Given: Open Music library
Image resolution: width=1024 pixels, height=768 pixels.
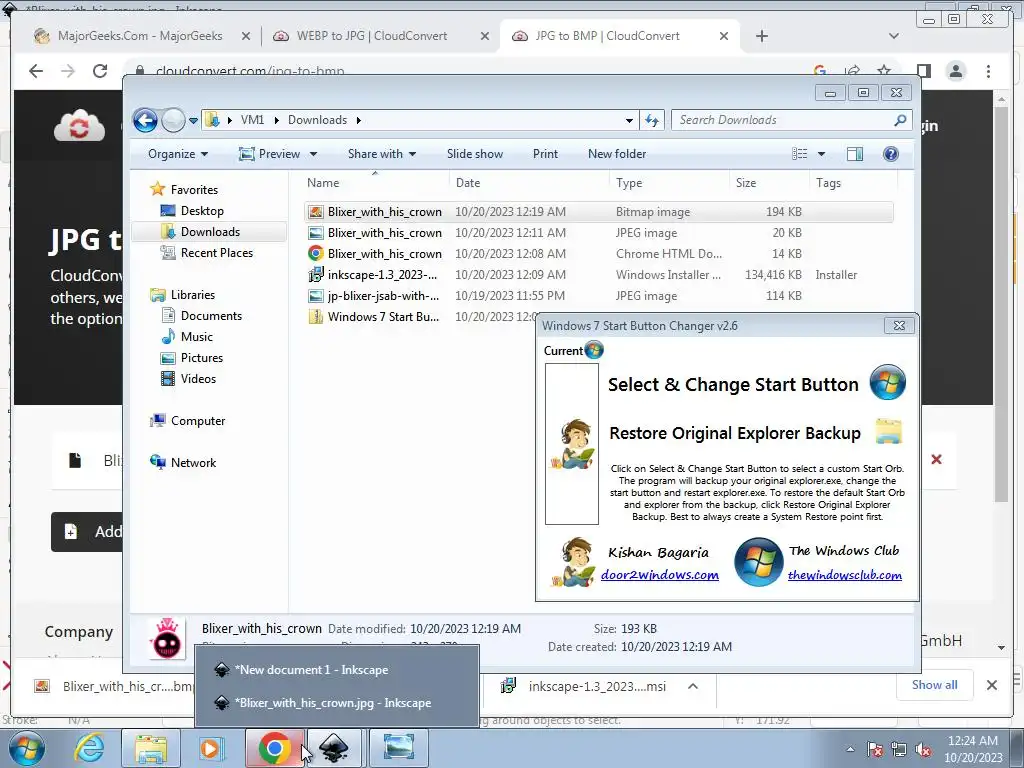Looking at the screenshot, I should 197,337.
